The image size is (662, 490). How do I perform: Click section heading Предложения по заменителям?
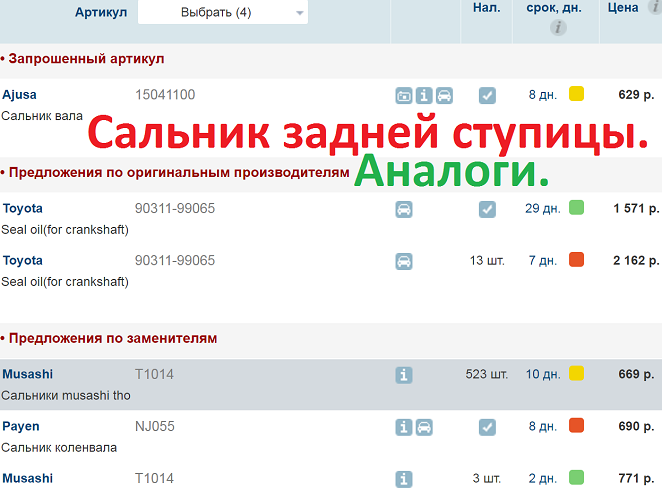point(113,338)
